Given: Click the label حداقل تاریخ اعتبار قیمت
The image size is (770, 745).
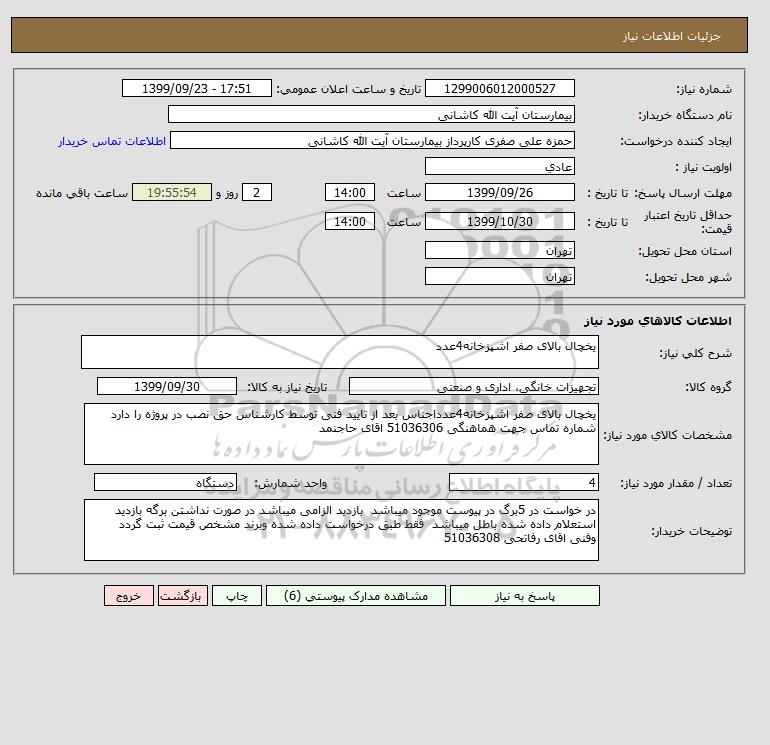Looking at the screenshot, I should (x=688, y=222).
